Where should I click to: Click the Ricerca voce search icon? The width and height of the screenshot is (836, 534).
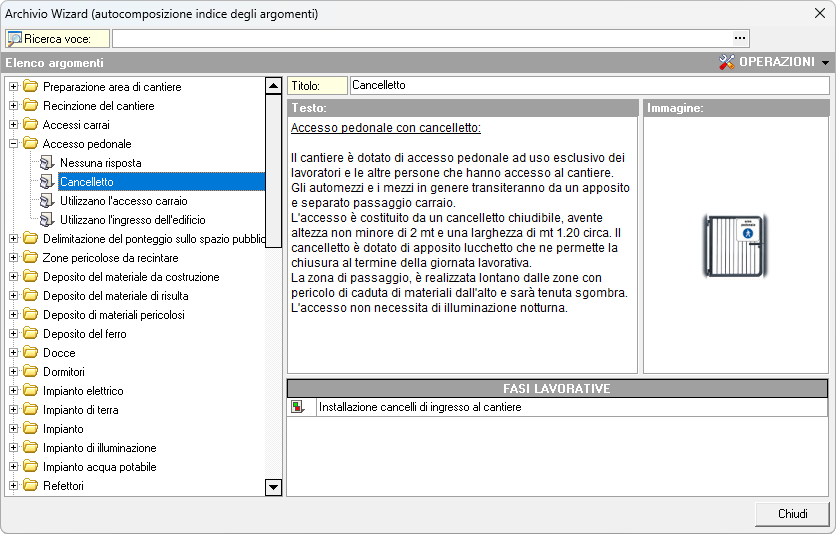pos(15,39)
